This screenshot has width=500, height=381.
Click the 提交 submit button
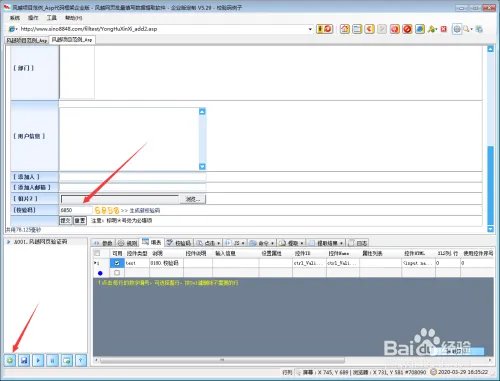click(66, 221)
